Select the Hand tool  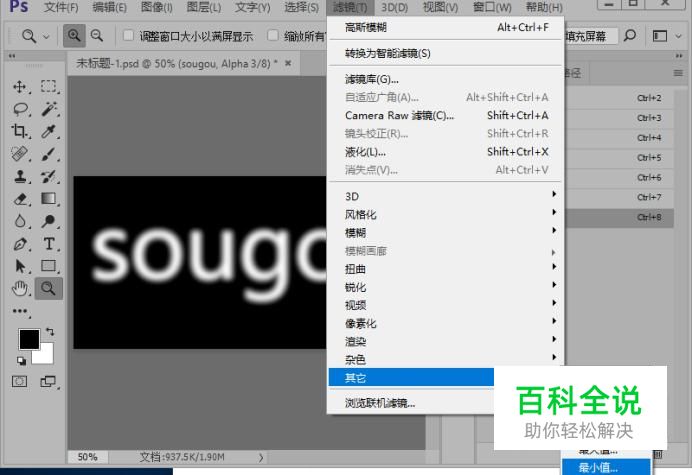tap(20, 289)
